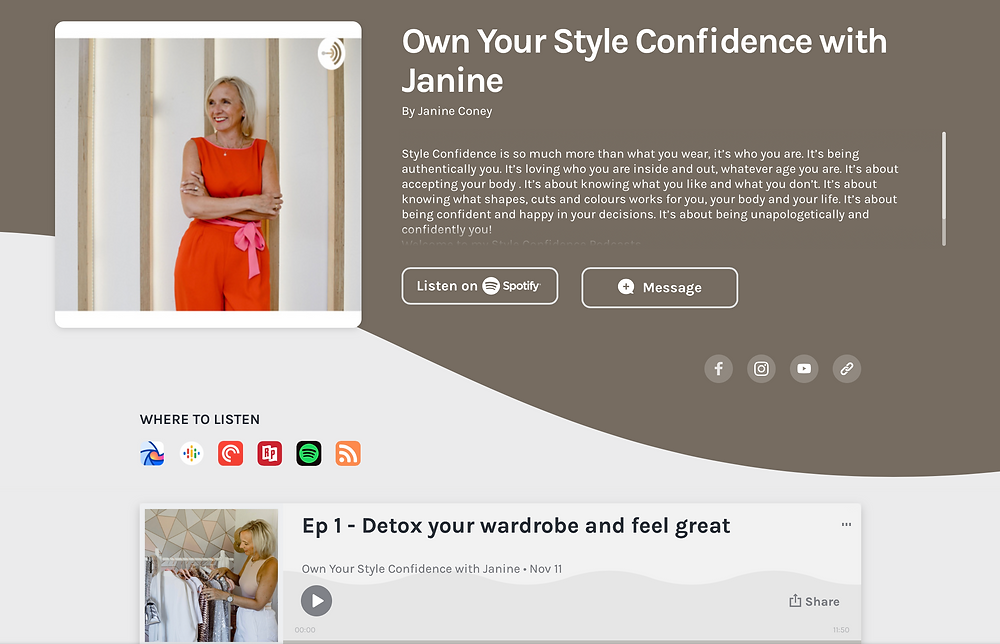Play Episode 1 Detox your wardrobe
The image size is (1000, 644).
click(316, 601)
